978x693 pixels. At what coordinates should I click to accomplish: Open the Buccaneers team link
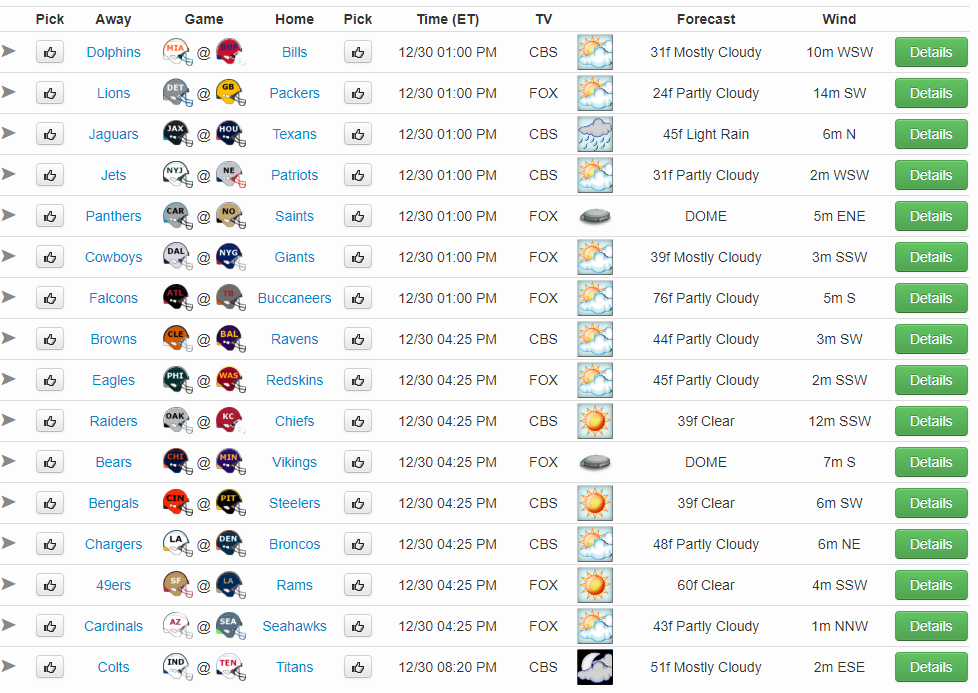pyautogui.click(x=294, y=298)
